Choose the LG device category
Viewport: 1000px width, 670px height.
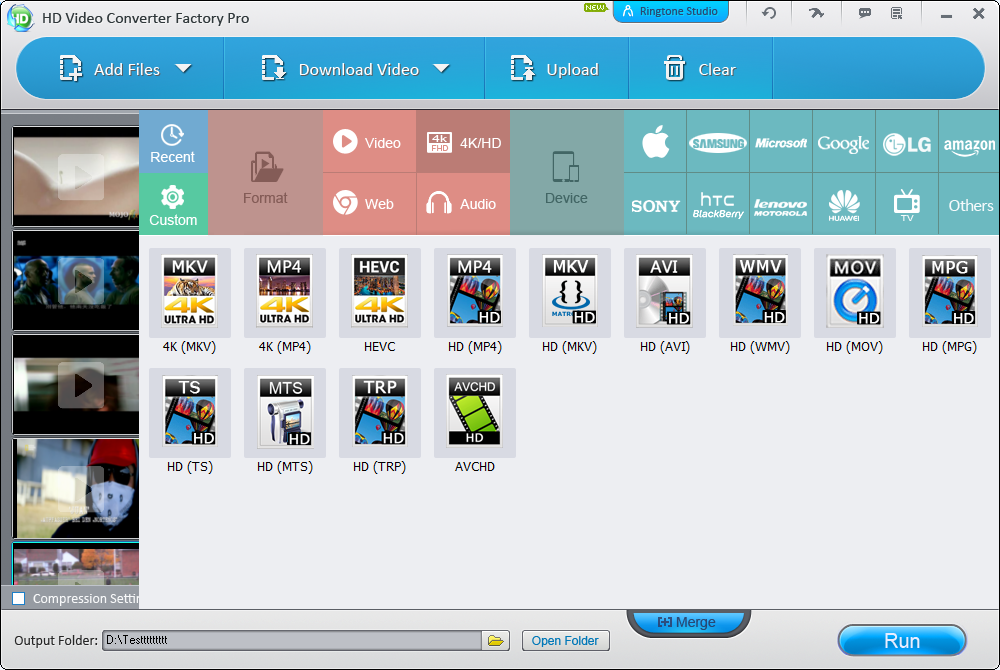click(x=907, y=142)
